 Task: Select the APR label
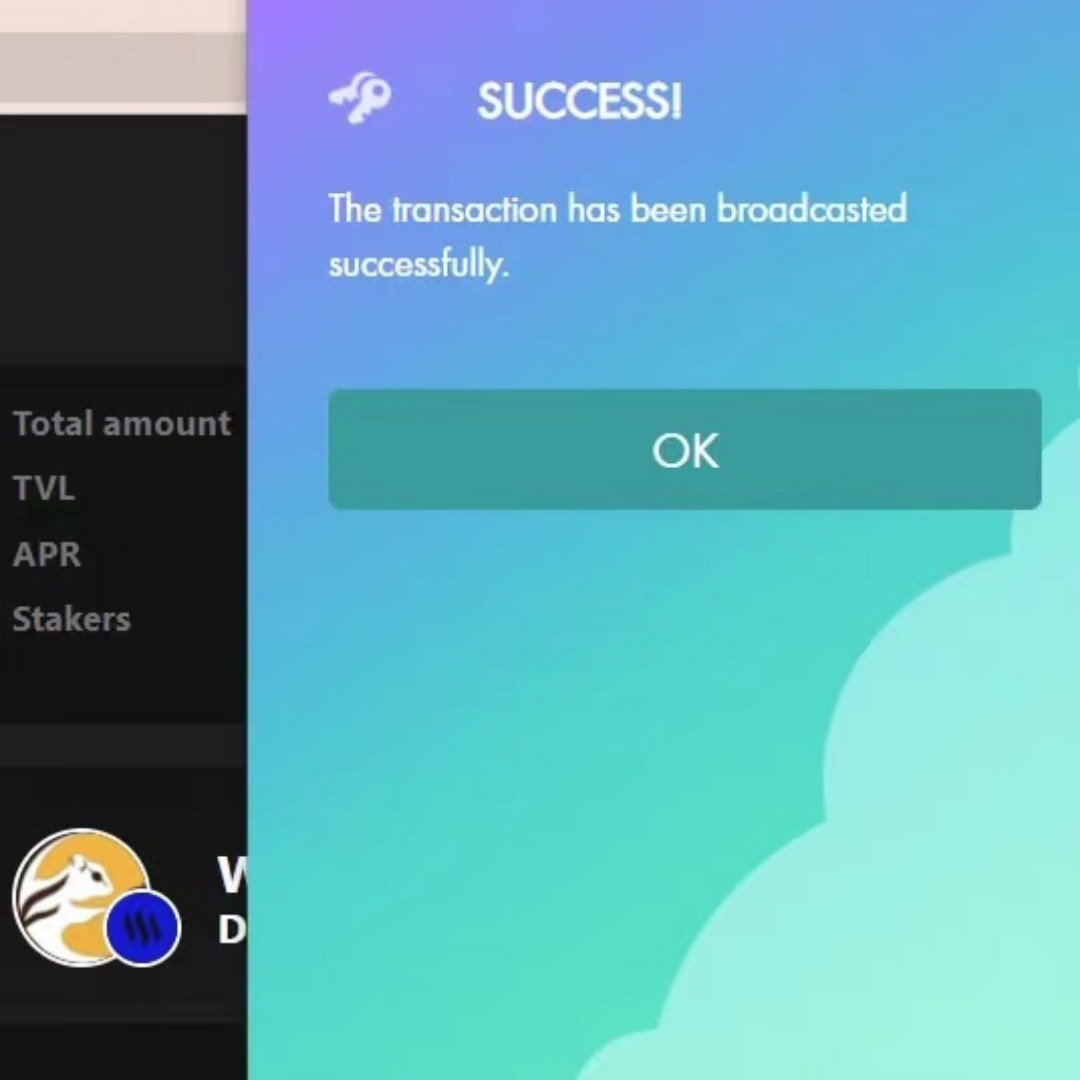pos(47,554)
